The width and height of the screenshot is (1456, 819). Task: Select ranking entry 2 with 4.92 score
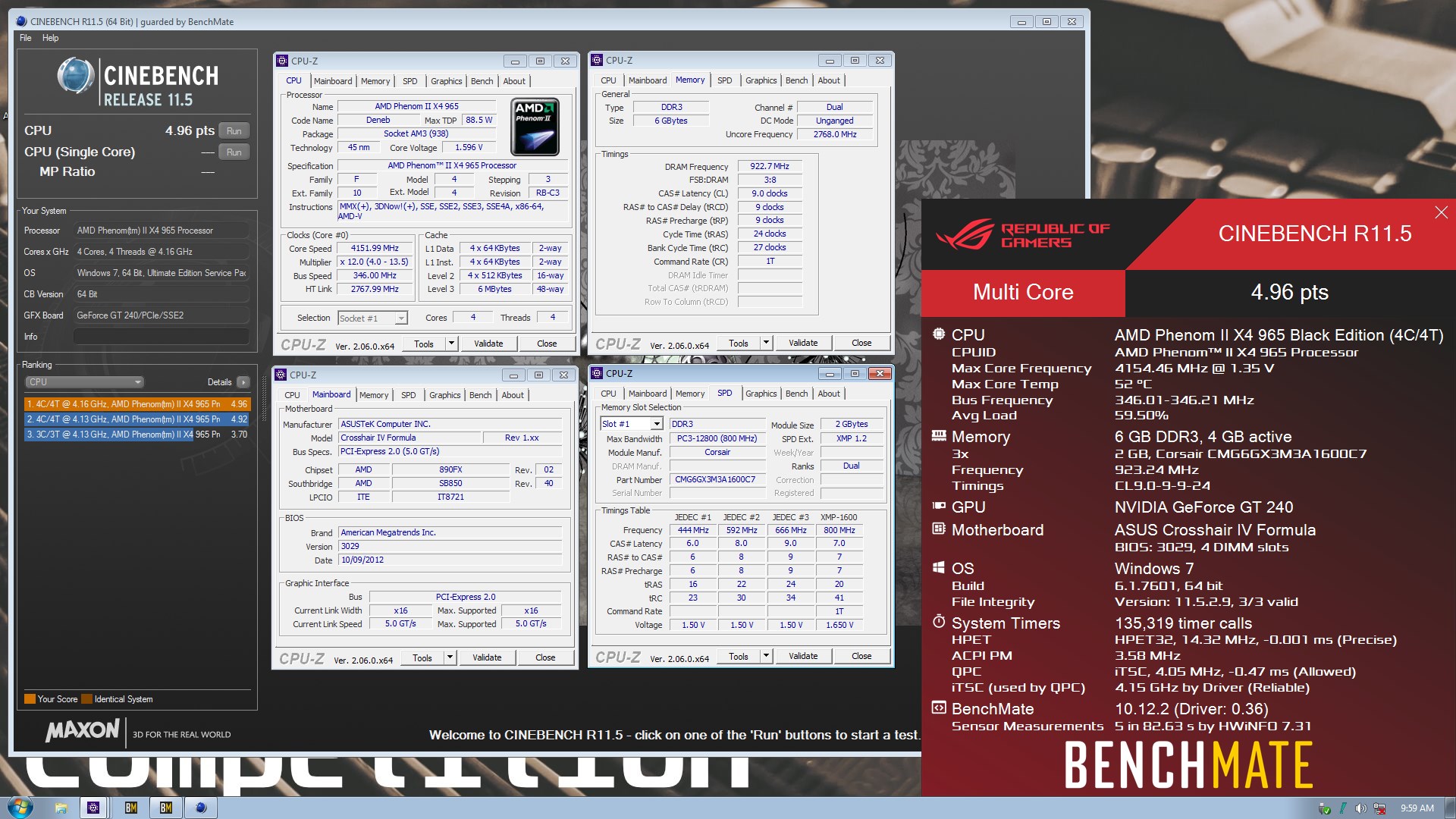point(136,419)
